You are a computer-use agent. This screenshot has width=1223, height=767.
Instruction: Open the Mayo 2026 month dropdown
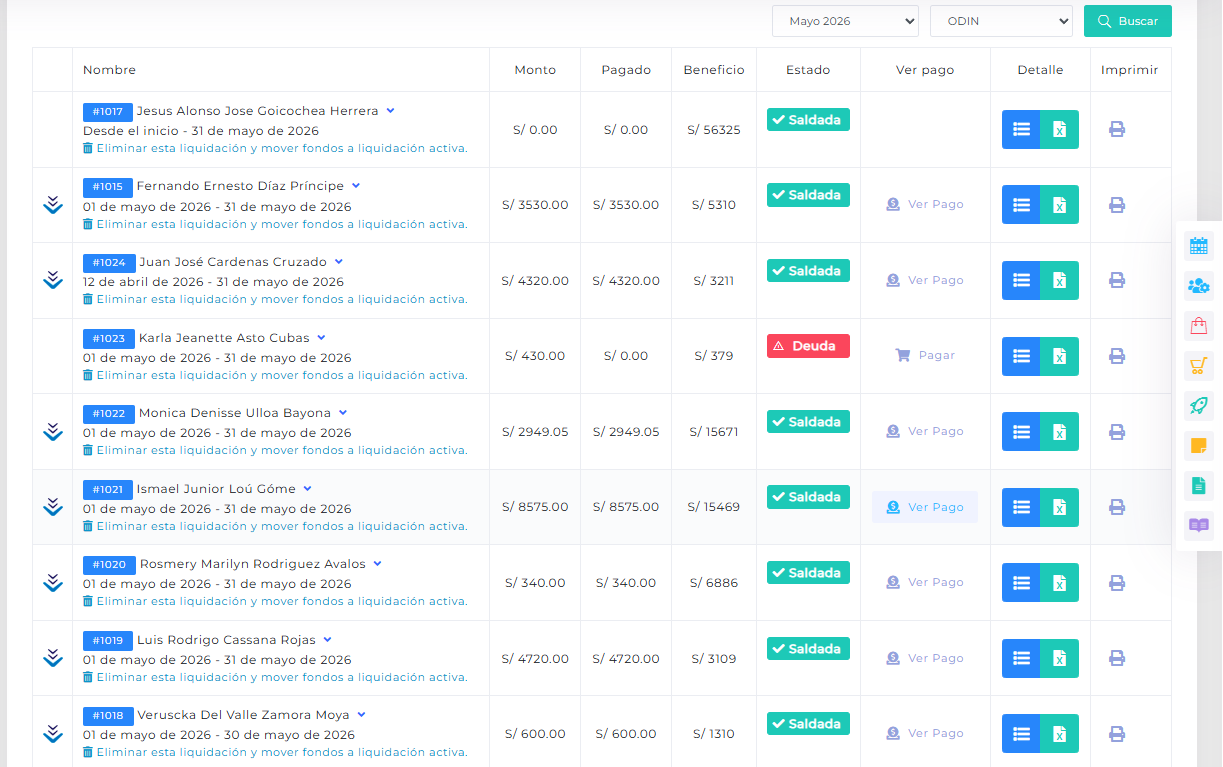[x=845, y=21]
